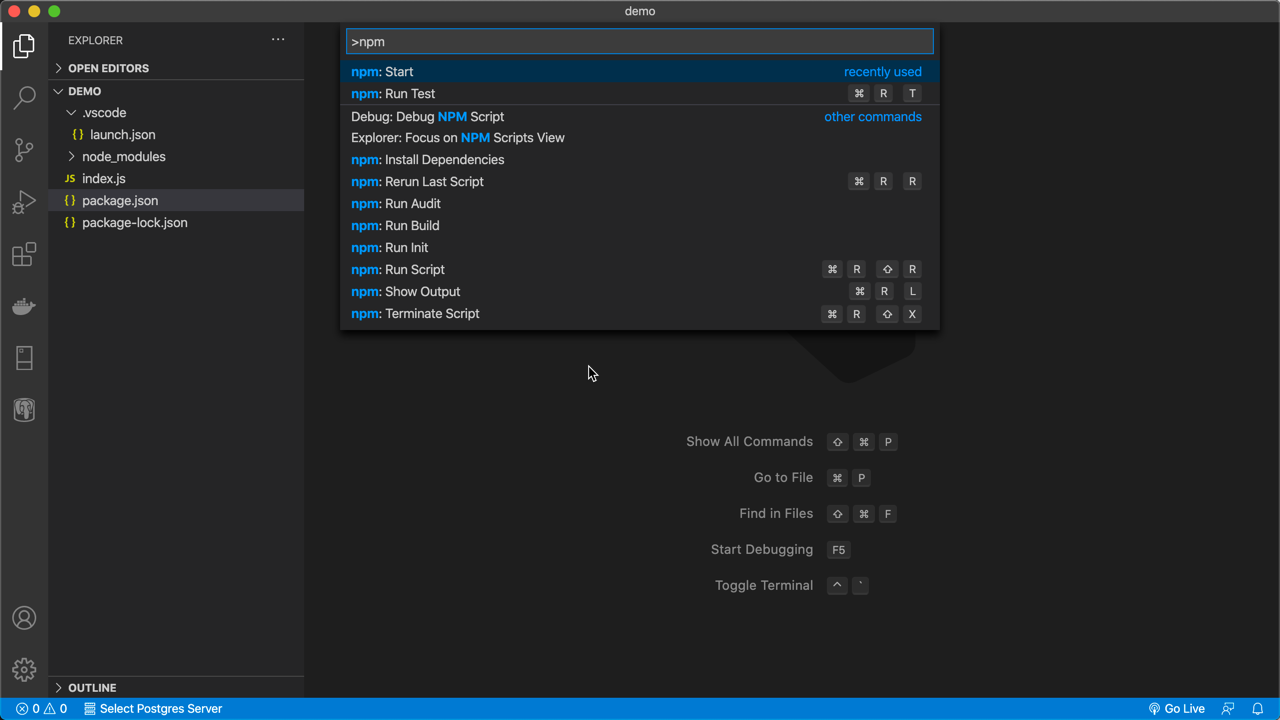Select package.json in the explorer
This screenshot has height=720, width=1280.
point(176,201)
